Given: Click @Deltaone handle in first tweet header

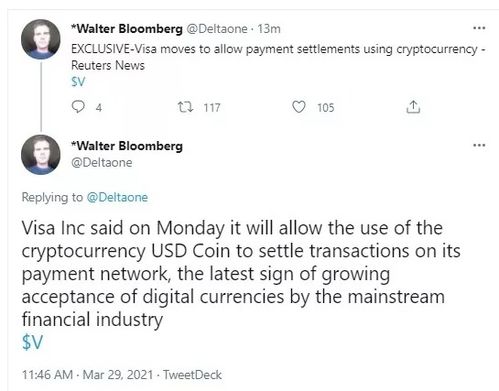Looking at the screenshot, I should [217, 29].
